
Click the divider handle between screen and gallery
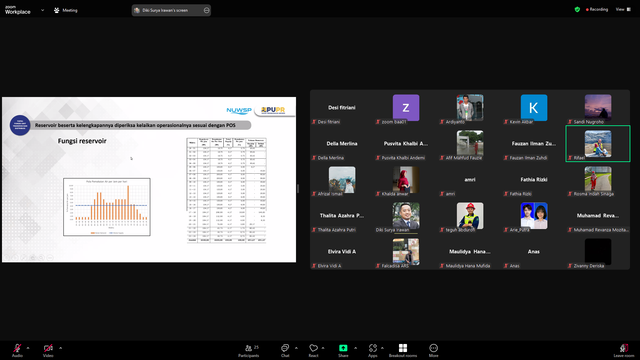[298, 188]
